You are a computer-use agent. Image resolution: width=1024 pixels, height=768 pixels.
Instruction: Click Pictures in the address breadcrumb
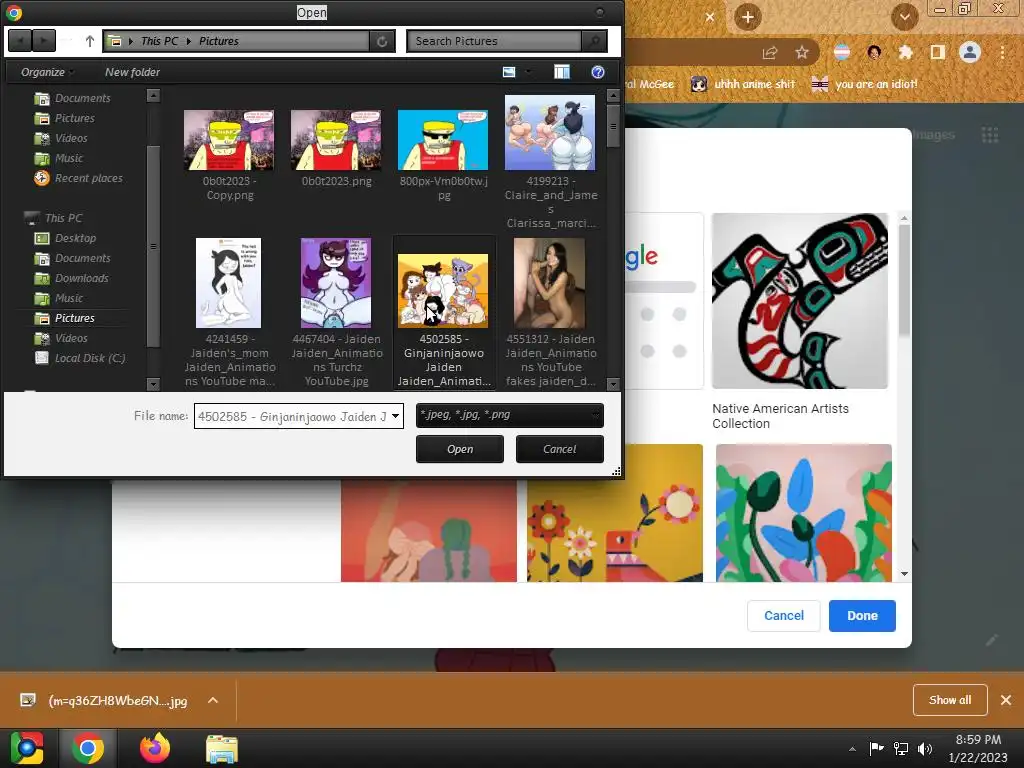[x=219, y=41]
